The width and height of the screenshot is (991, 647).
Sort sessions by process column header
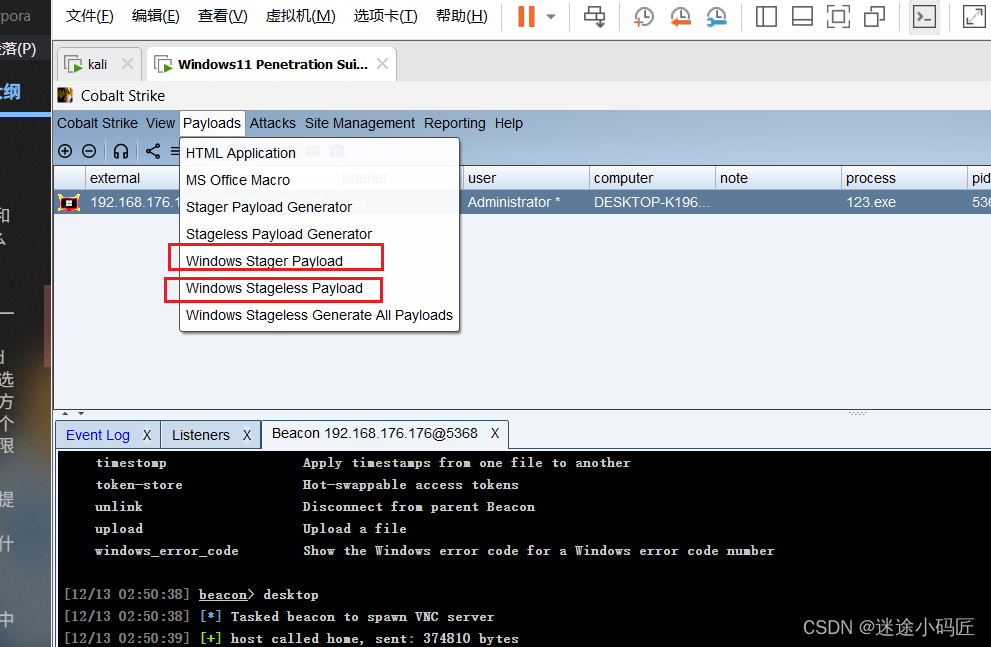click(x=904, y=178)
